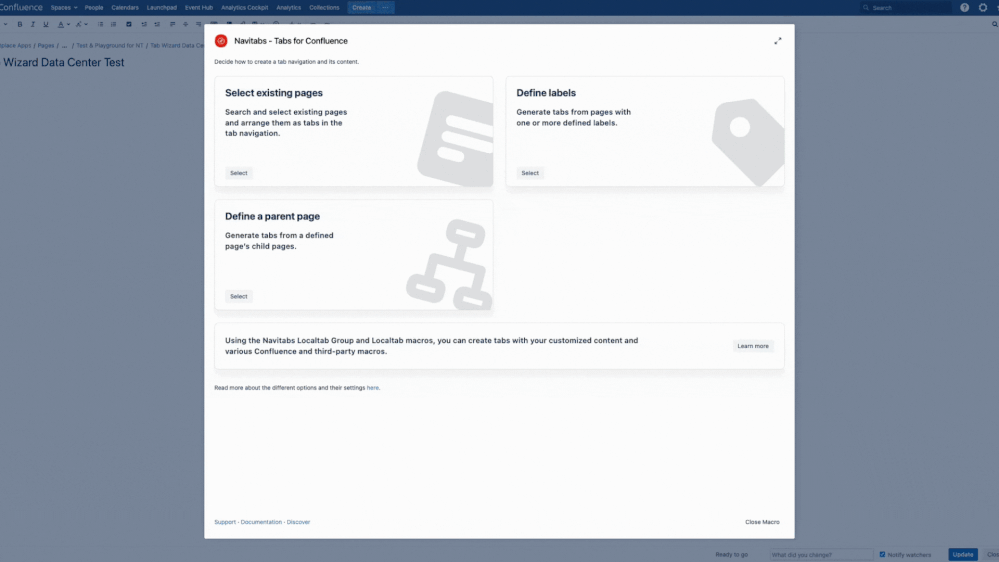Click the Update button
Image resolution: width=999 pixels, height=562 pixels.
pyautogui.click(x=963, y=554)
